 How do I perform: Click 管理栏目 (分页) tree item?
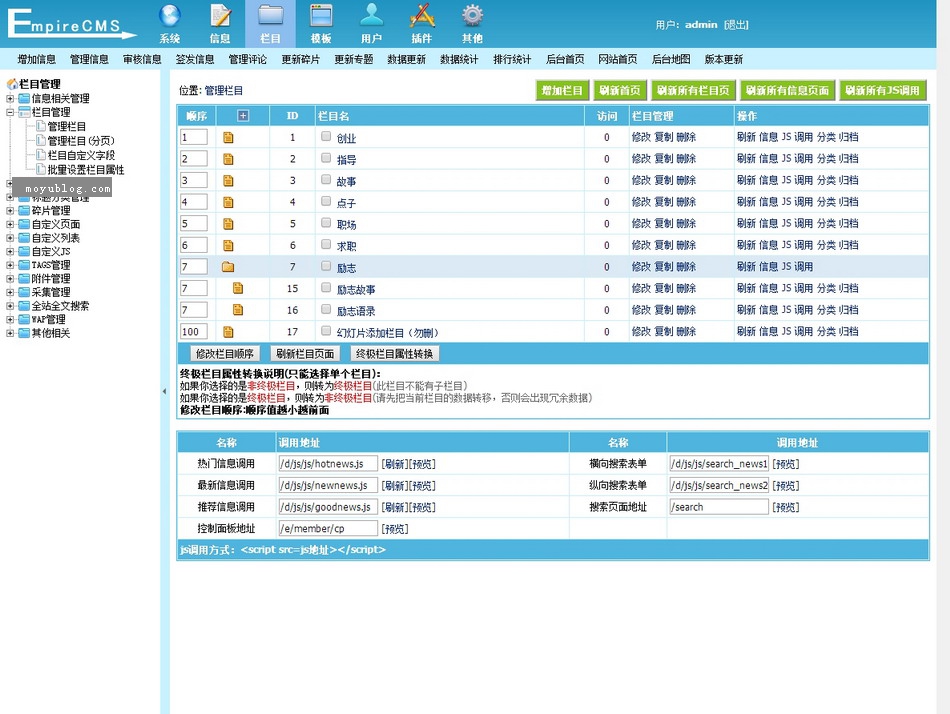pos(81,141)
